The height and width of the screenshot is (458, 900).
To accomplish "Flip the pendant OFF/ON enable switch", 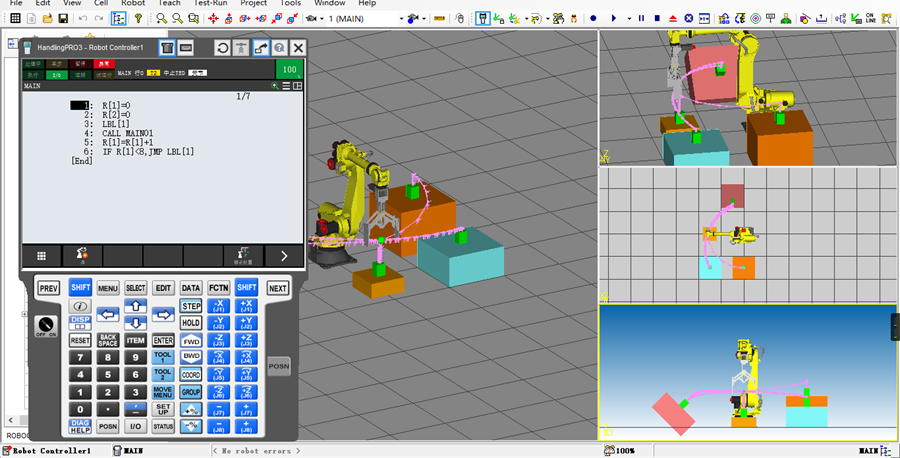I will click(x=46, y=326).
